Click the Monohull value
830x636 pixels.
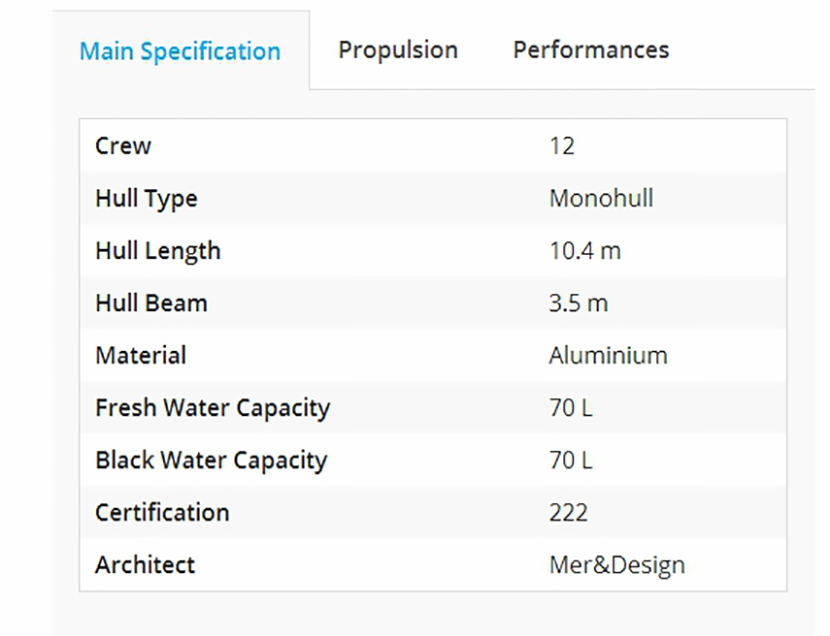(x=601, y=198)
